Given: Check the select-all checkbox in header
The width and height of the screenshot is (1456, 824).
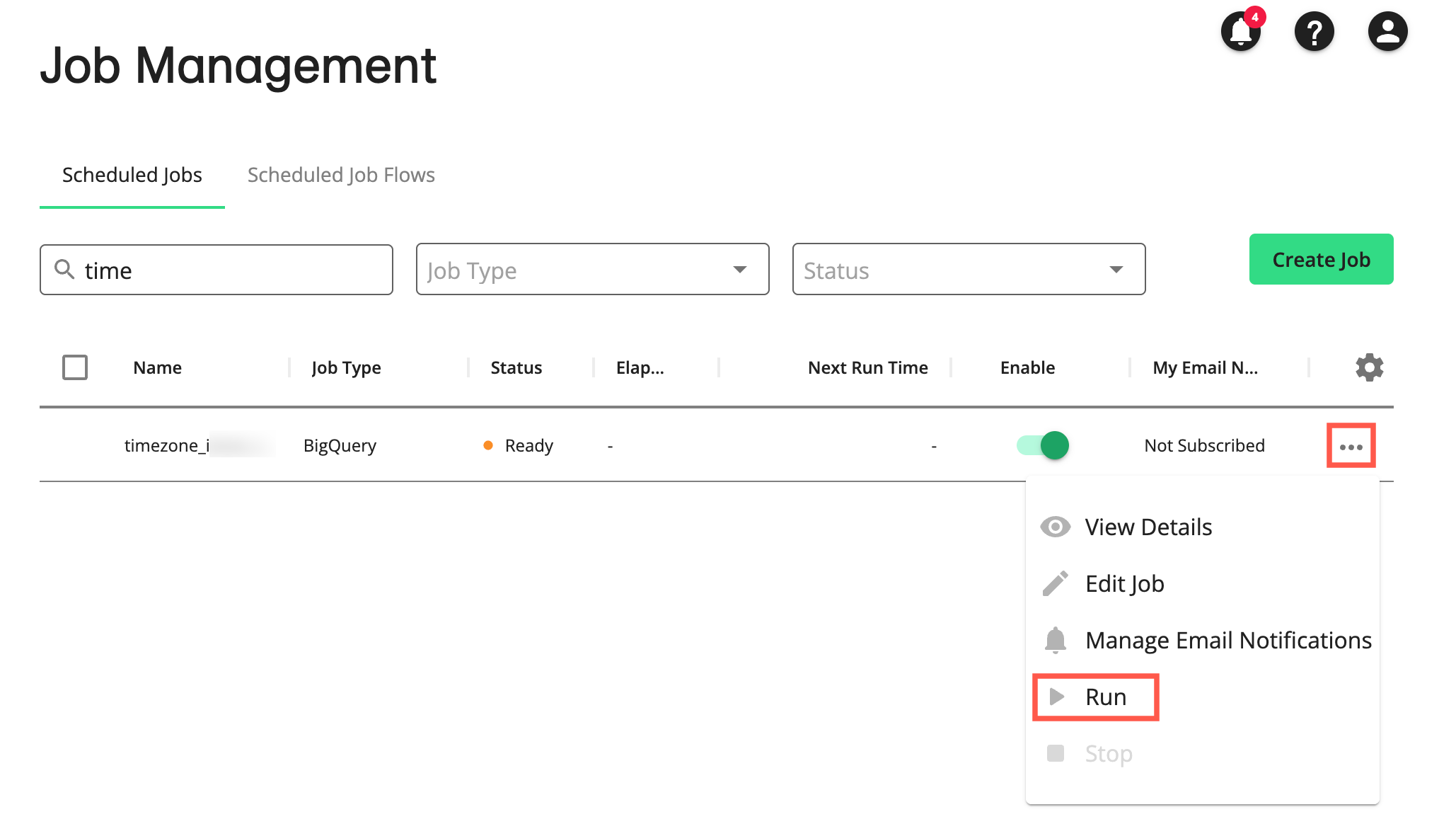Looking at the screenshot, I should [x=75, y=367].
